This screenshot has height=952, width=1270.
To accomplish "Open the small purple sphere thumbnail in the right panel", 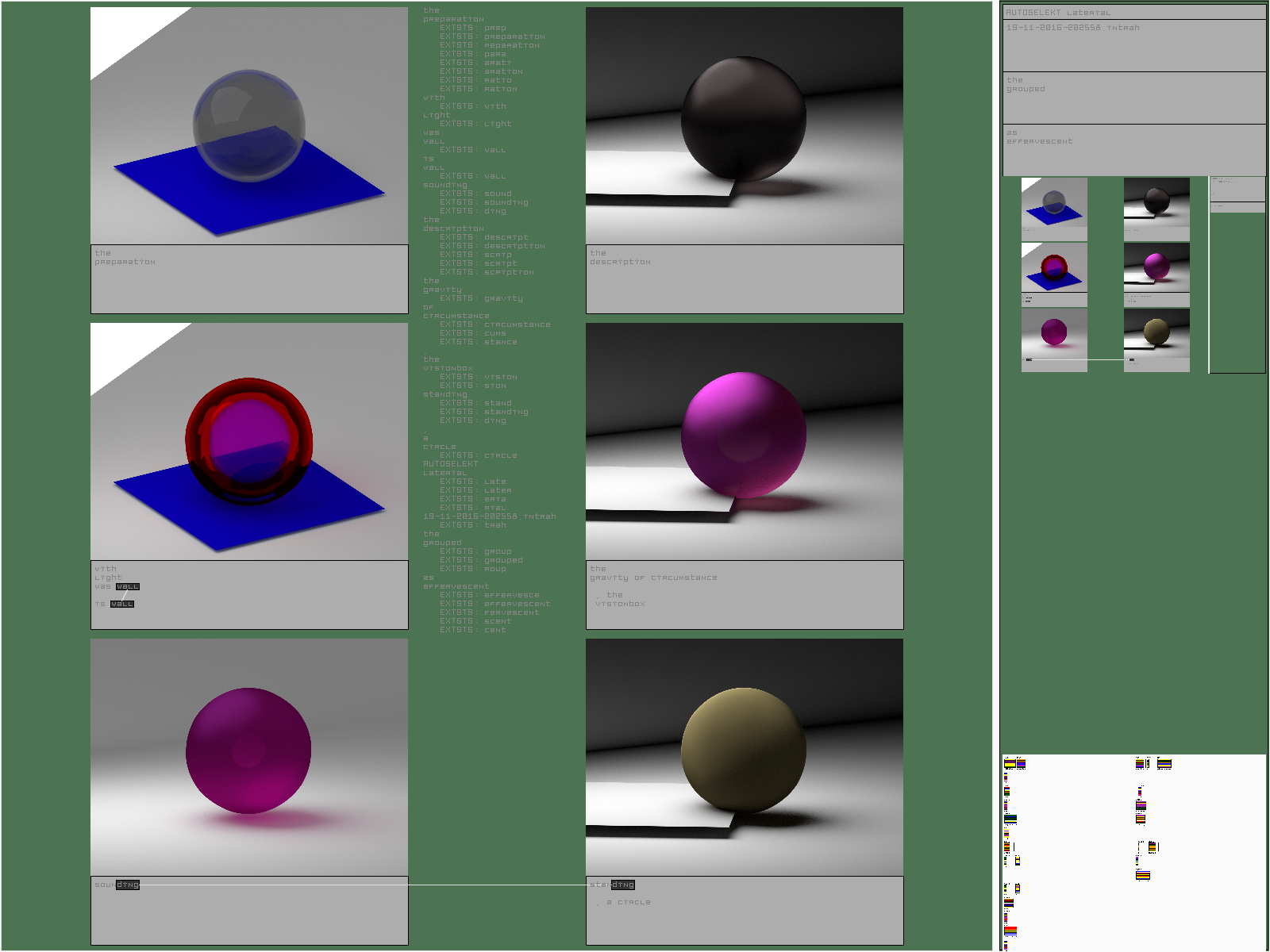I will click(1054, 333).
